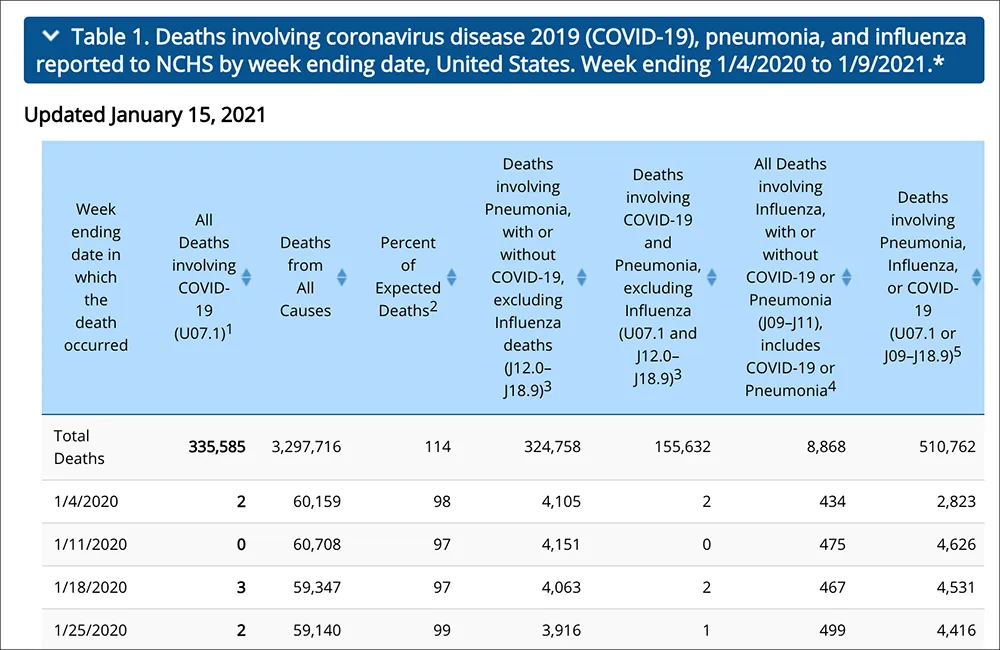Sort by Deaths from All Causes column

pyautogui.click(x=342, y=277)
